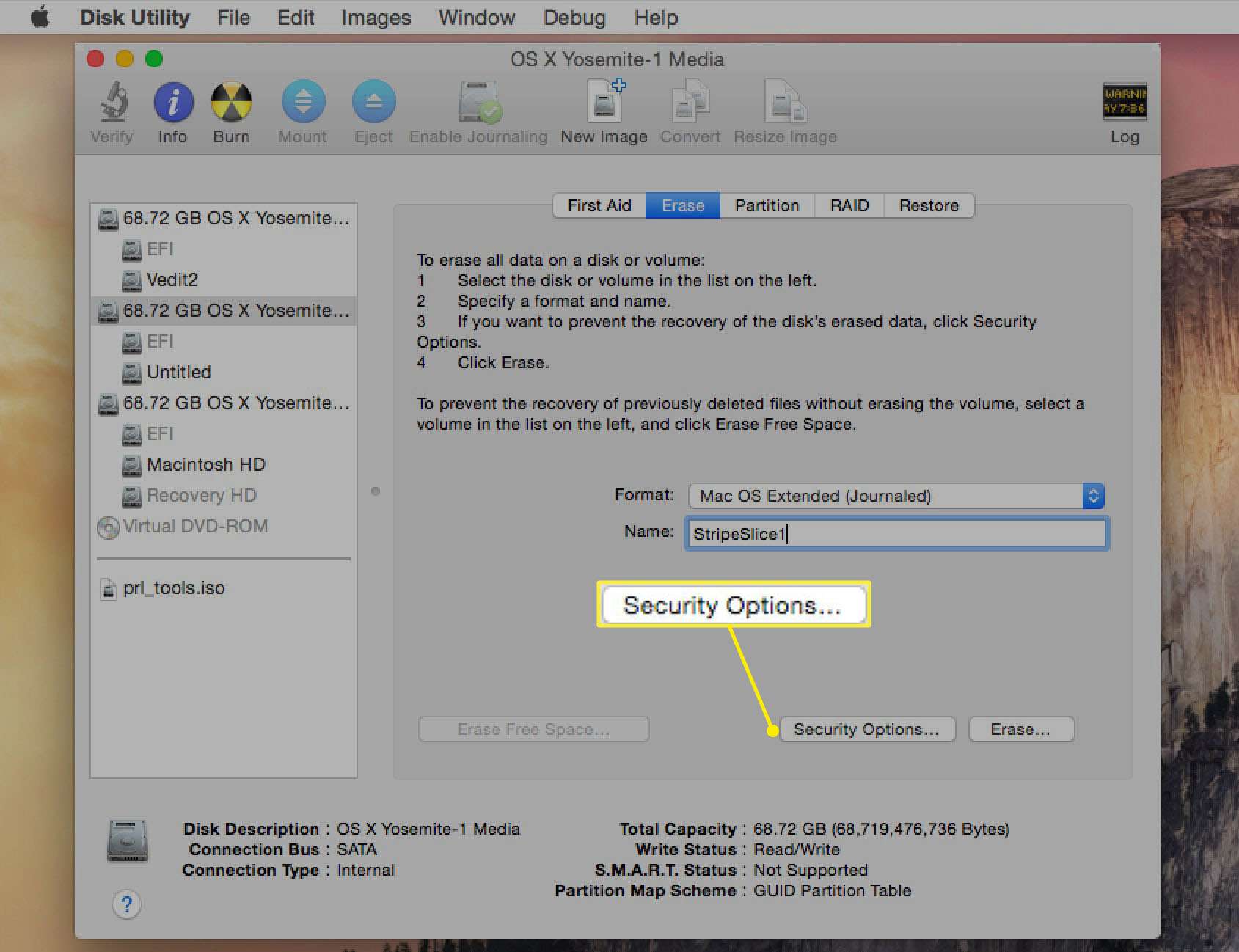
Task: Open the Disk Utility application menu
Action: [134, 17]
